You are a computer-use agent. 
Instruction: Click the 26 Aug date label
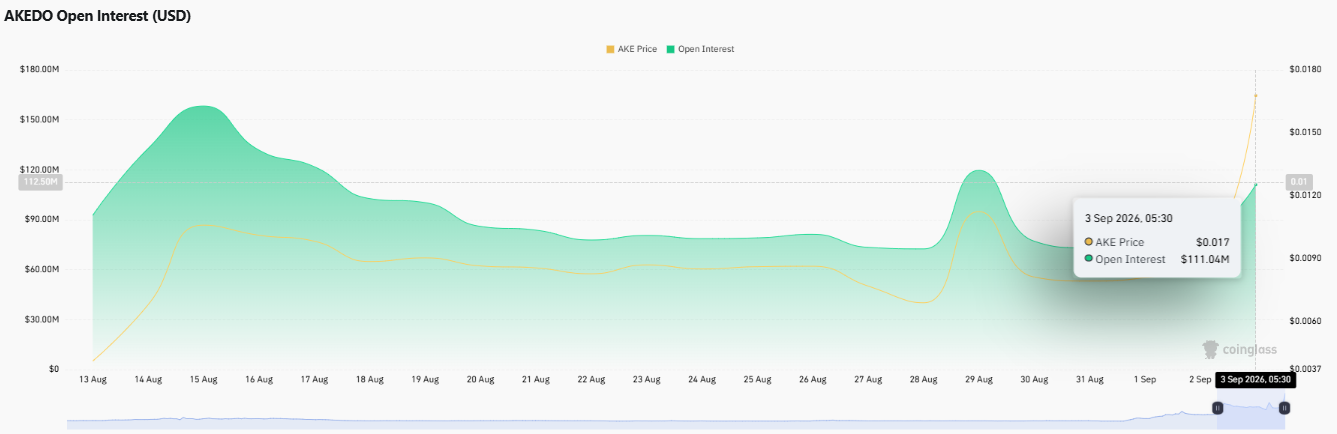click(x=812, y=380)
